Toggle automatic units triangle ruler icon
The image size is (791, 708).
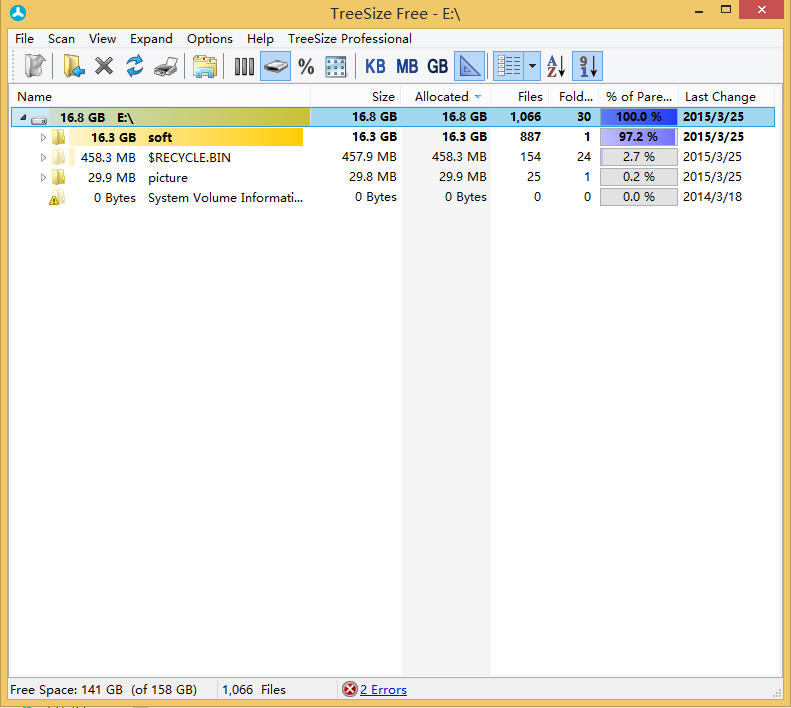(x=470, y=66)
